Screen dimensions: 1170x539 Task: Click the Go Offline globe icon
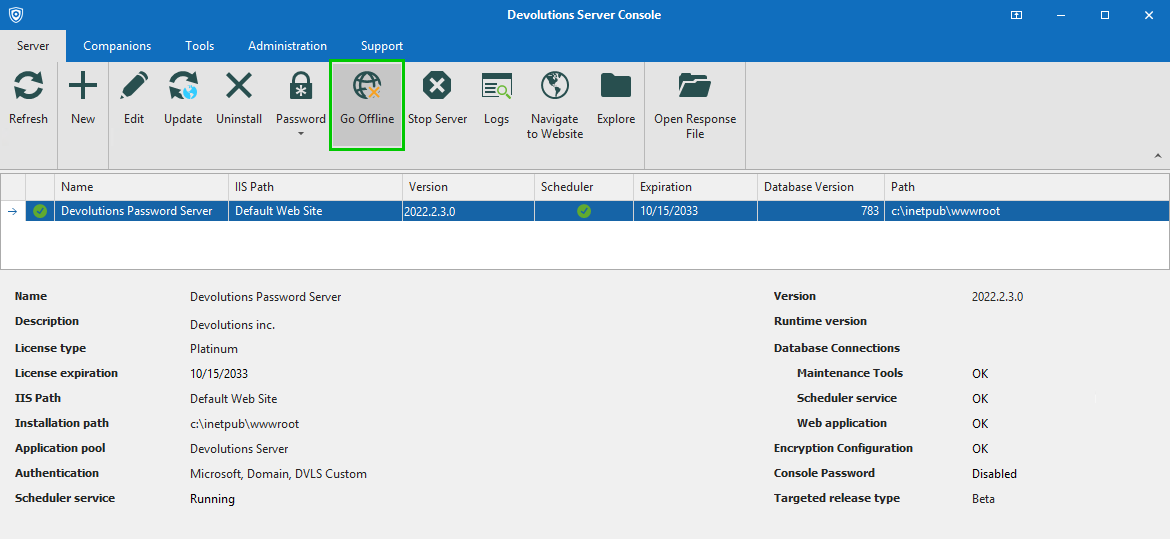point(367,87)
